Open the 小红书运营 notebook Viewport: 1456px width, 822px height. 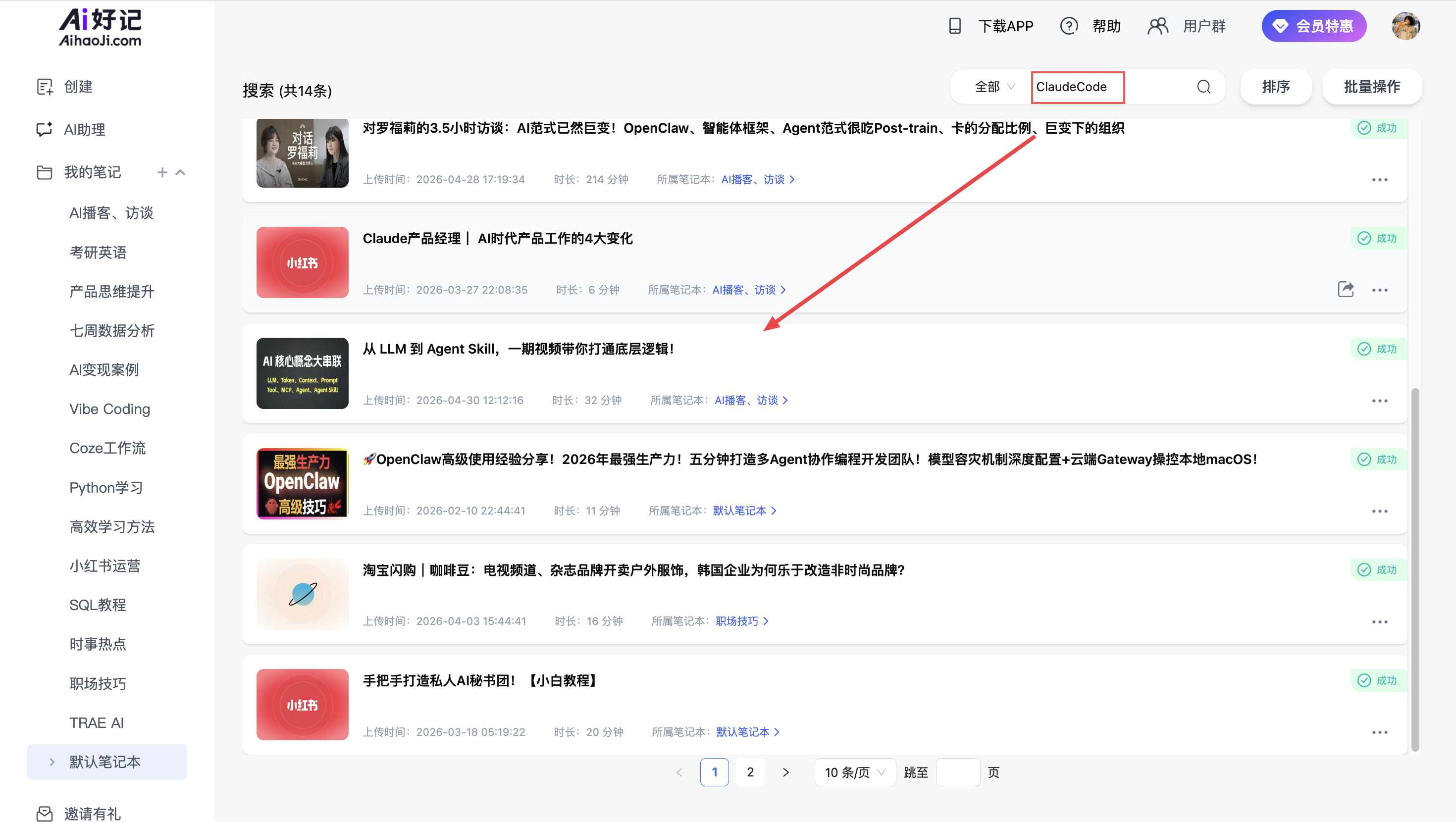coord(104,566)
